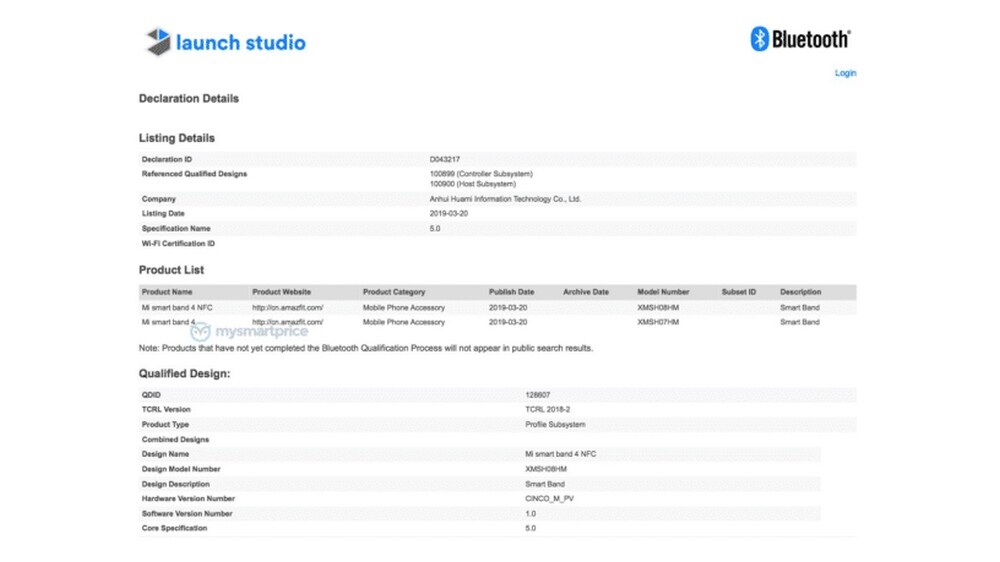Screen dimensions: 1000x562
Task: Select model number XMSH08HM in product list
Action: (658, 307)
